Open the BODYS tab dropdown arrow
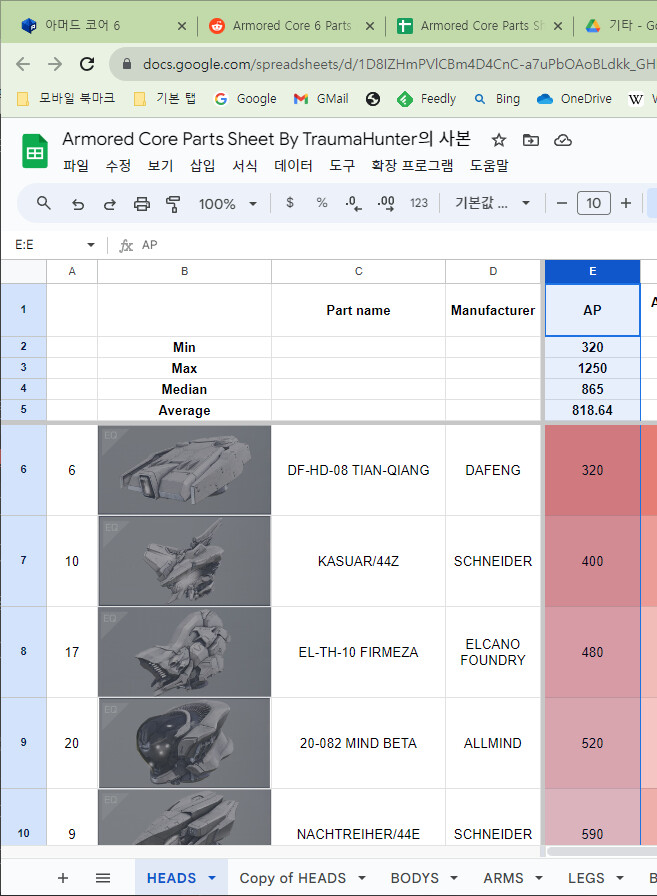657x896 pixels. (454, 878)
